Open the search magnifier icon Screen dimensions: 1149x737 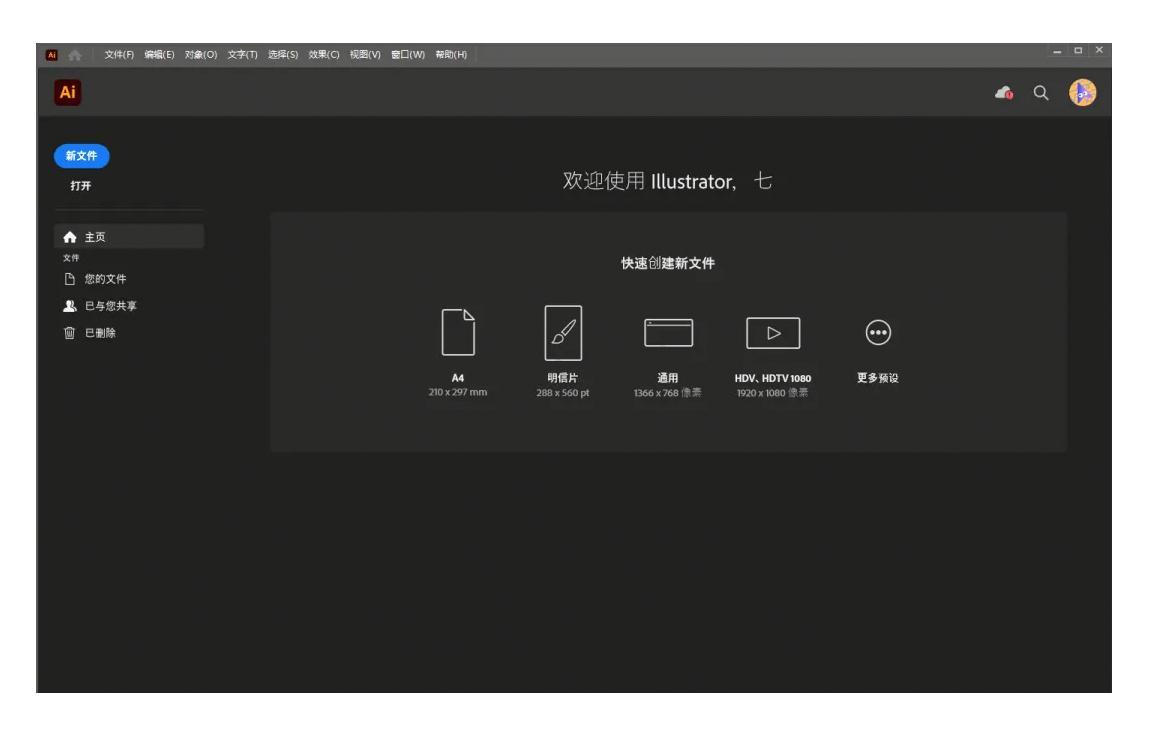coord(1041,93)
